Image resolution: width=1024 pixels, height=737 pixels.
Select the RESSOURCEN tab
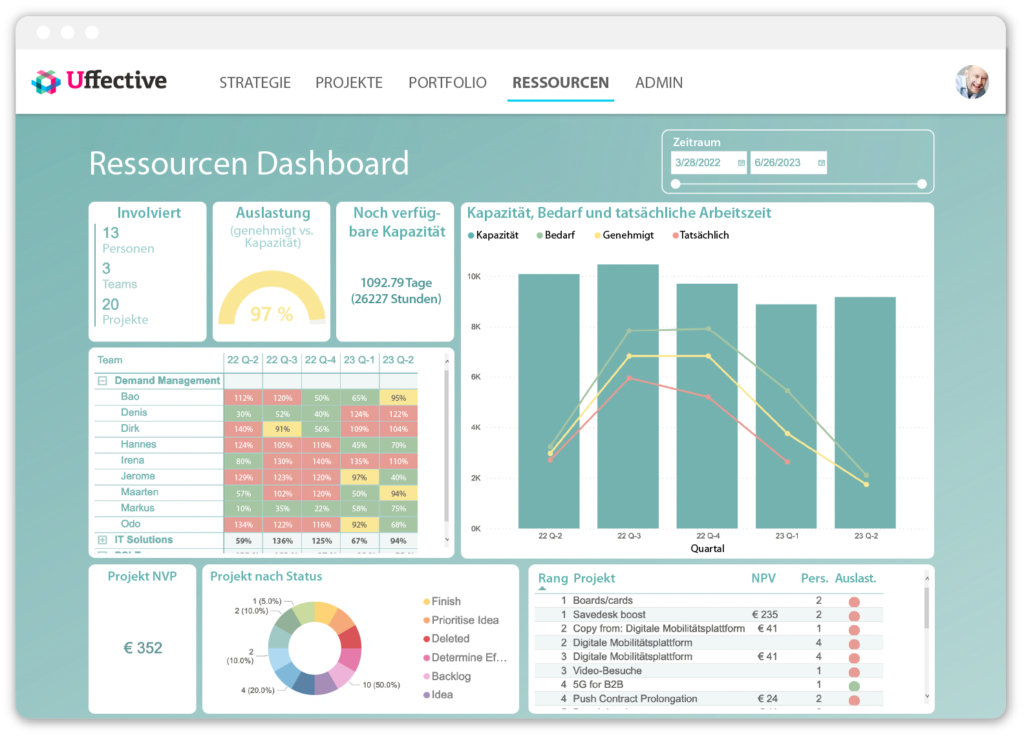click(560, 83)
